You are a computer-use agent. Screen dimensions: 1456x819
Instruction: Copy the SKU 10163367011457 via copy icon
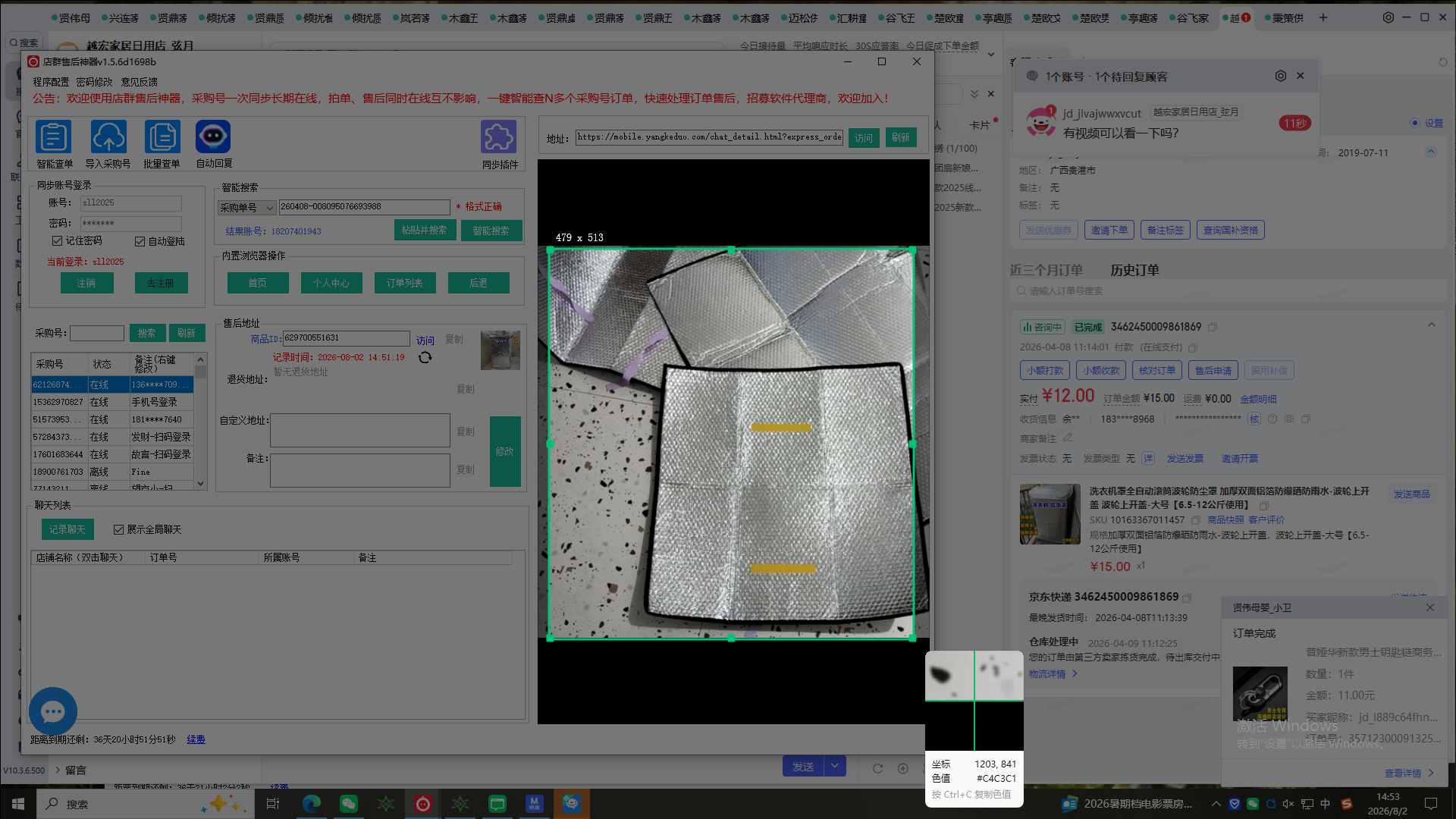[x=1196, y=520]
